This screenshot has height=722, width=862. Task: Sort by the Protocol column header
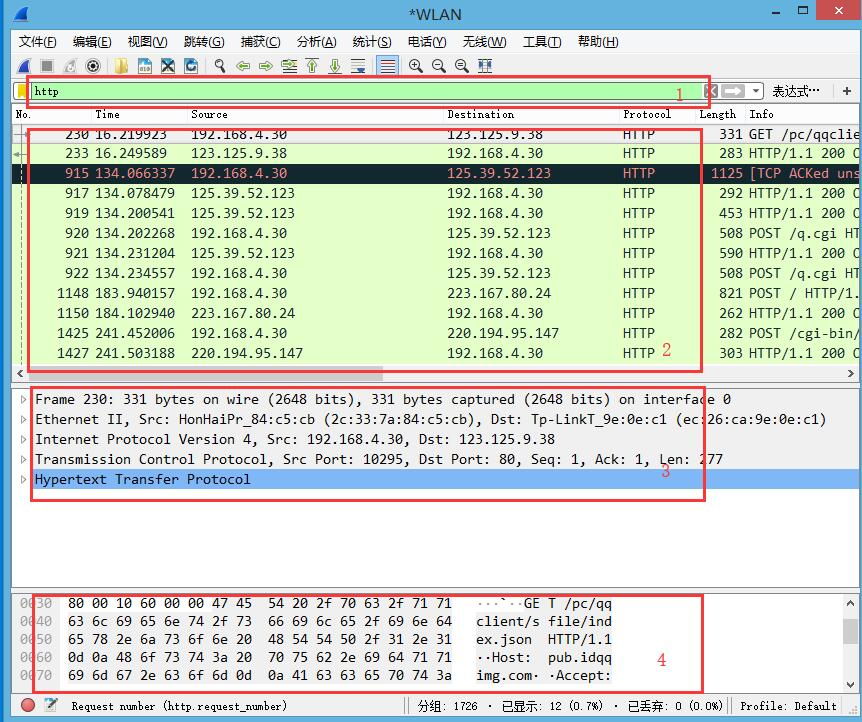657,114
